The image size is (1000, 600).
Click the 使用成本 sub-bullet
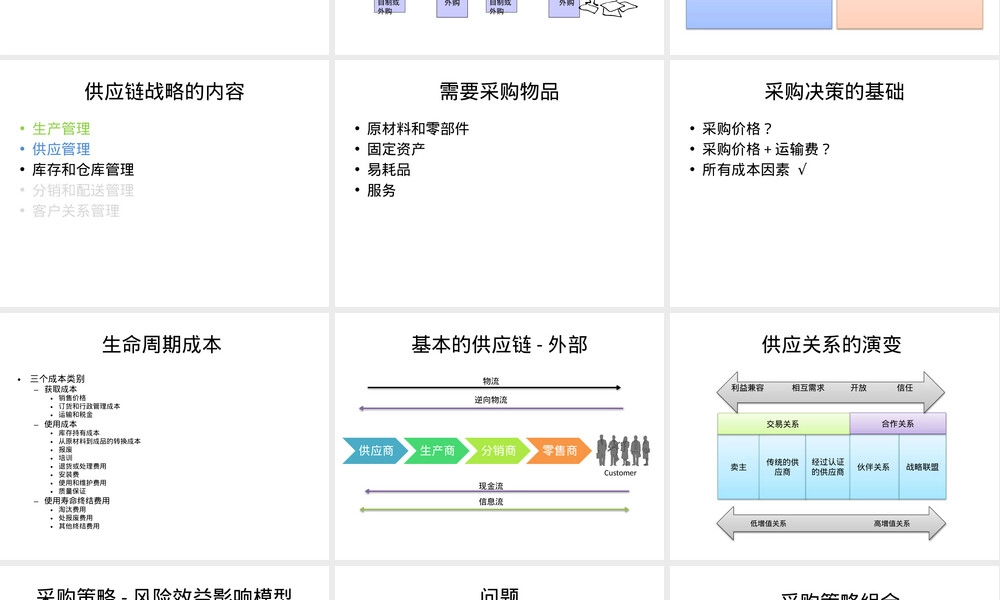tap(61, 424)
